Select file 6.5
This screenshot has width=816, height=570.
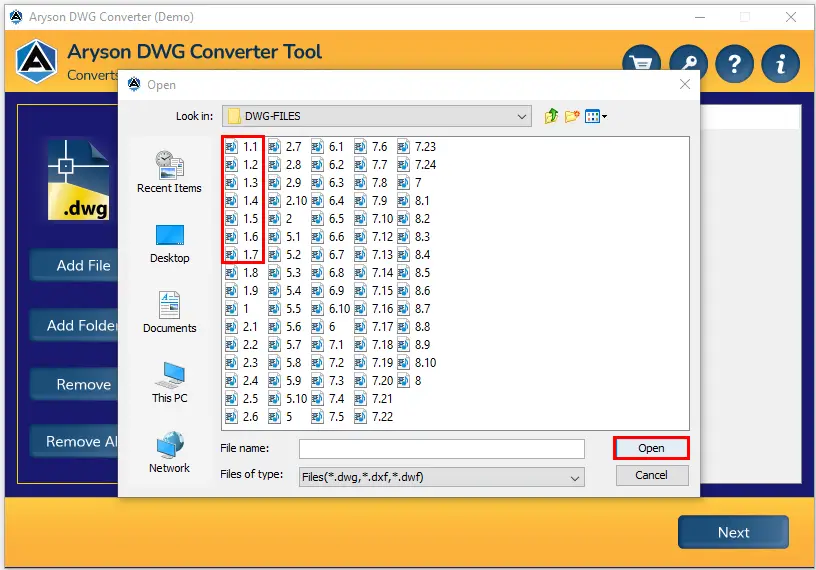(328, 219)
